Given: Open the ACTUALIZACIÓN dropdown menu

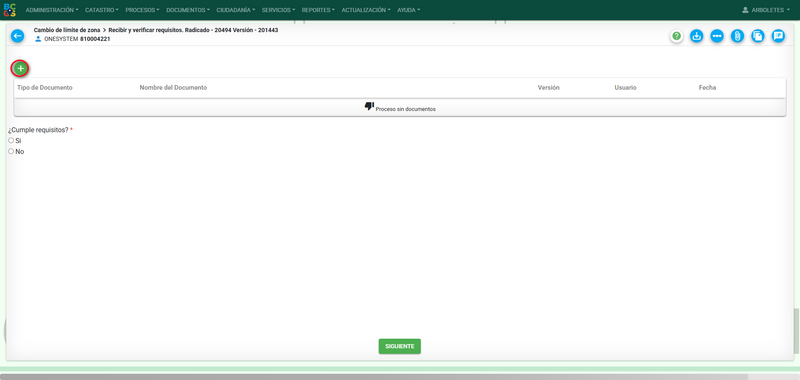Looking at the screenshot, I should coord(366,10).
